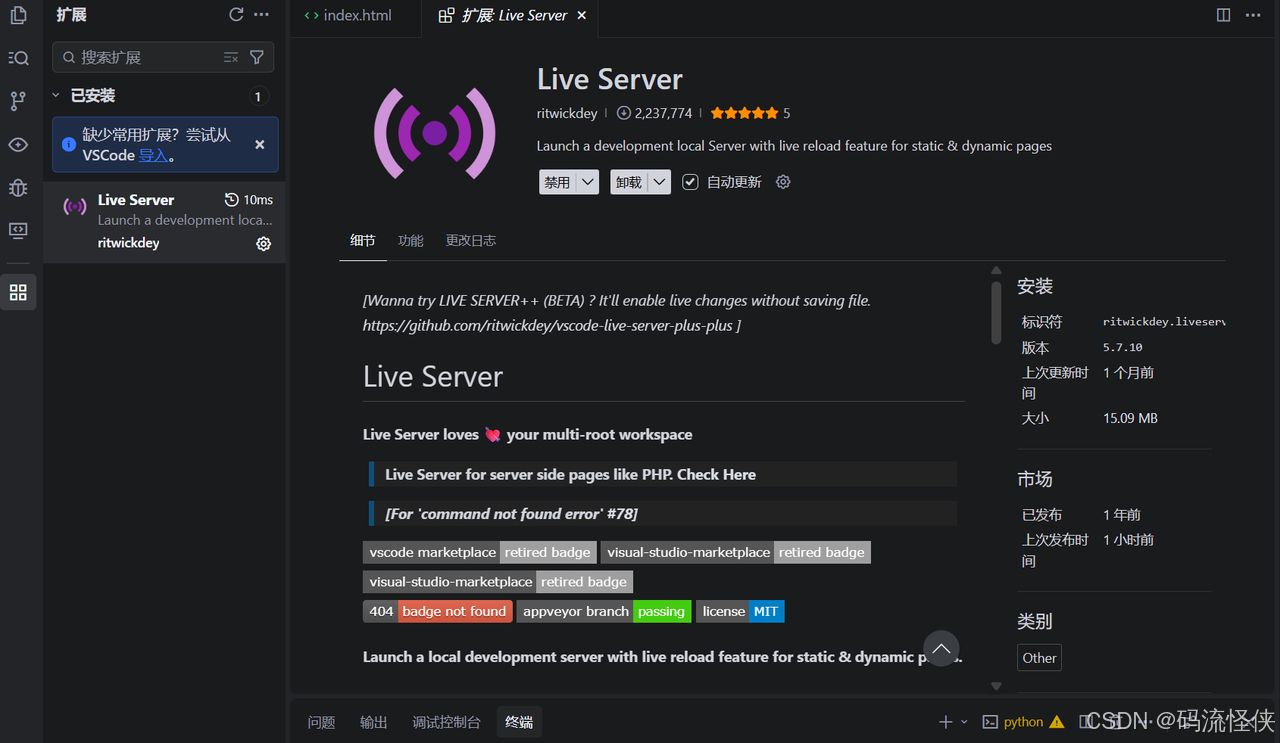Screen dimensions: 1280x743
Task: Open the uninstall button dropdown arrow
Action: (x=660, y=182)
